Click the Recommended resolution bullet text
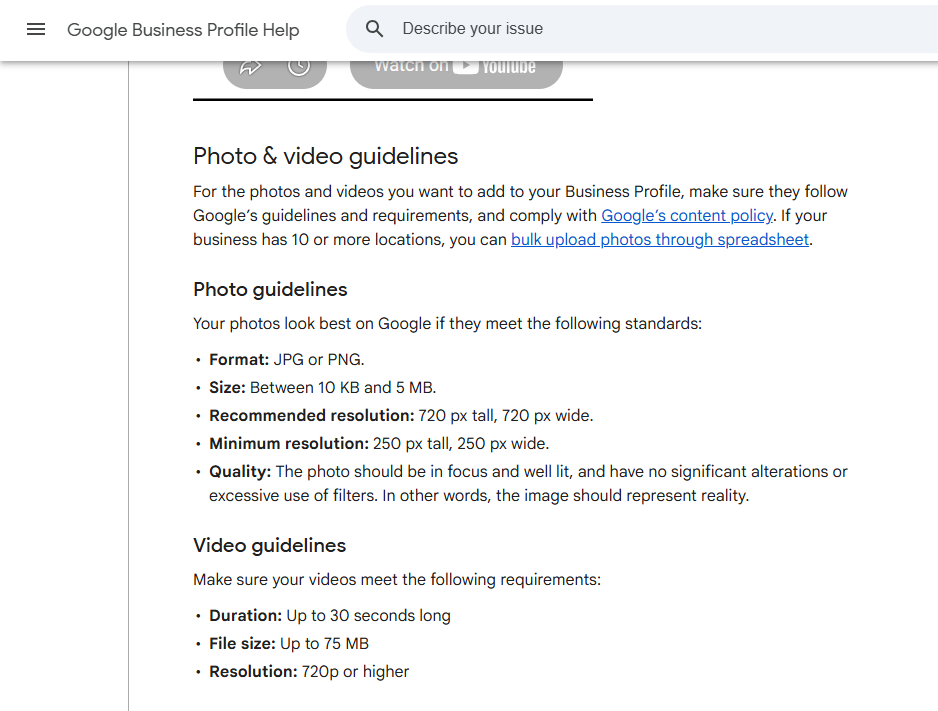 (x=401, y=416)
